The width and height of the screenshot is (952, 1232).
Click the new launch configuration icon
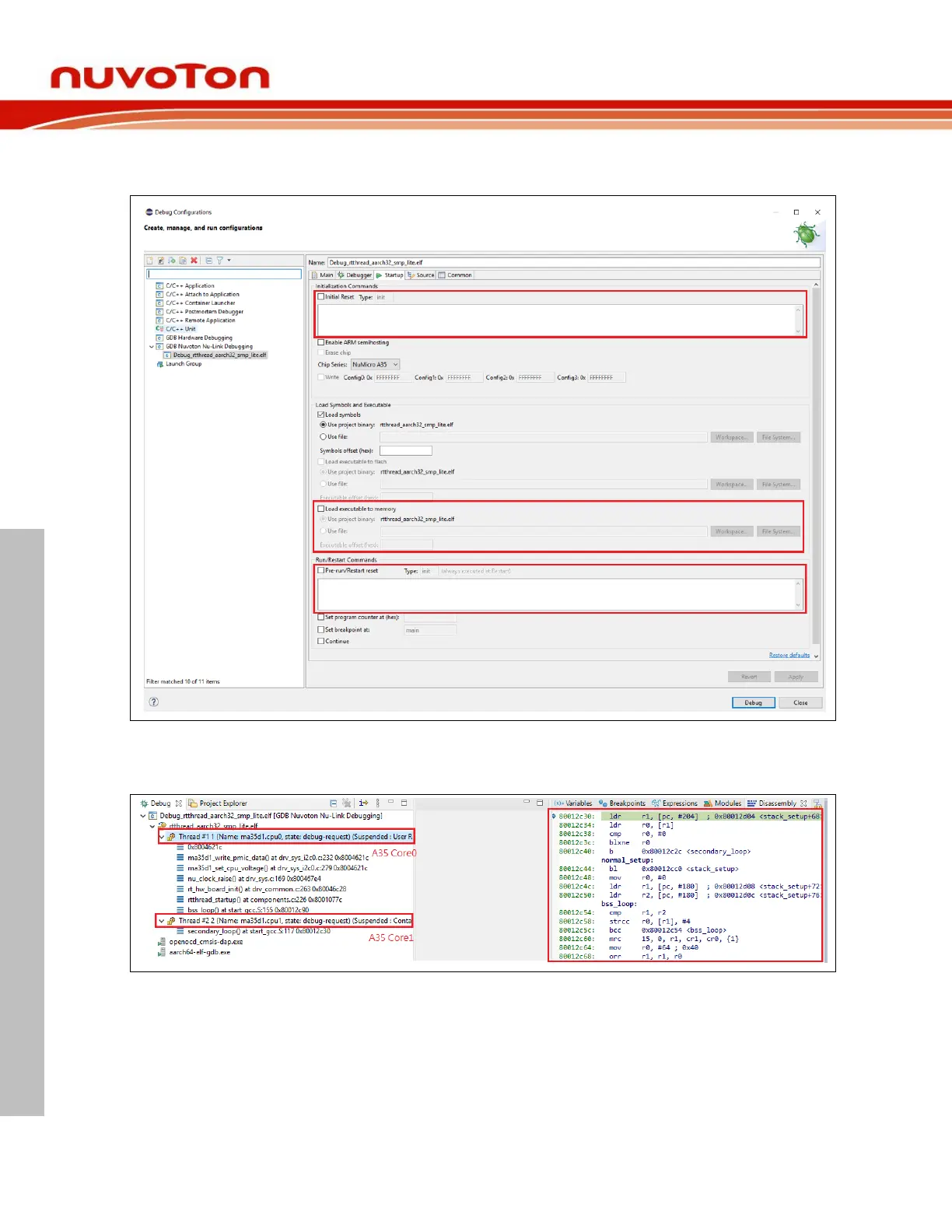click(150, 261)
